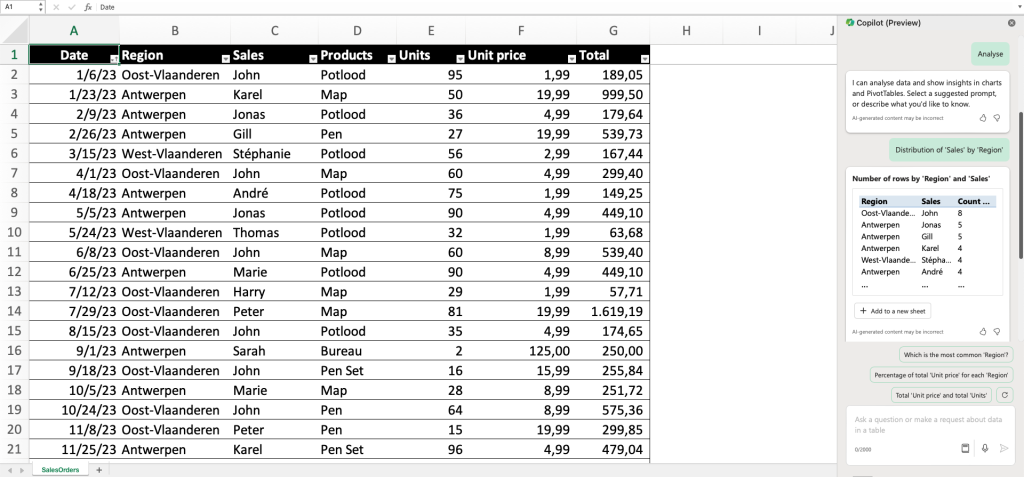
Task: Refresh the suggested Copilot prompts
Action: tap(1005, 395)
